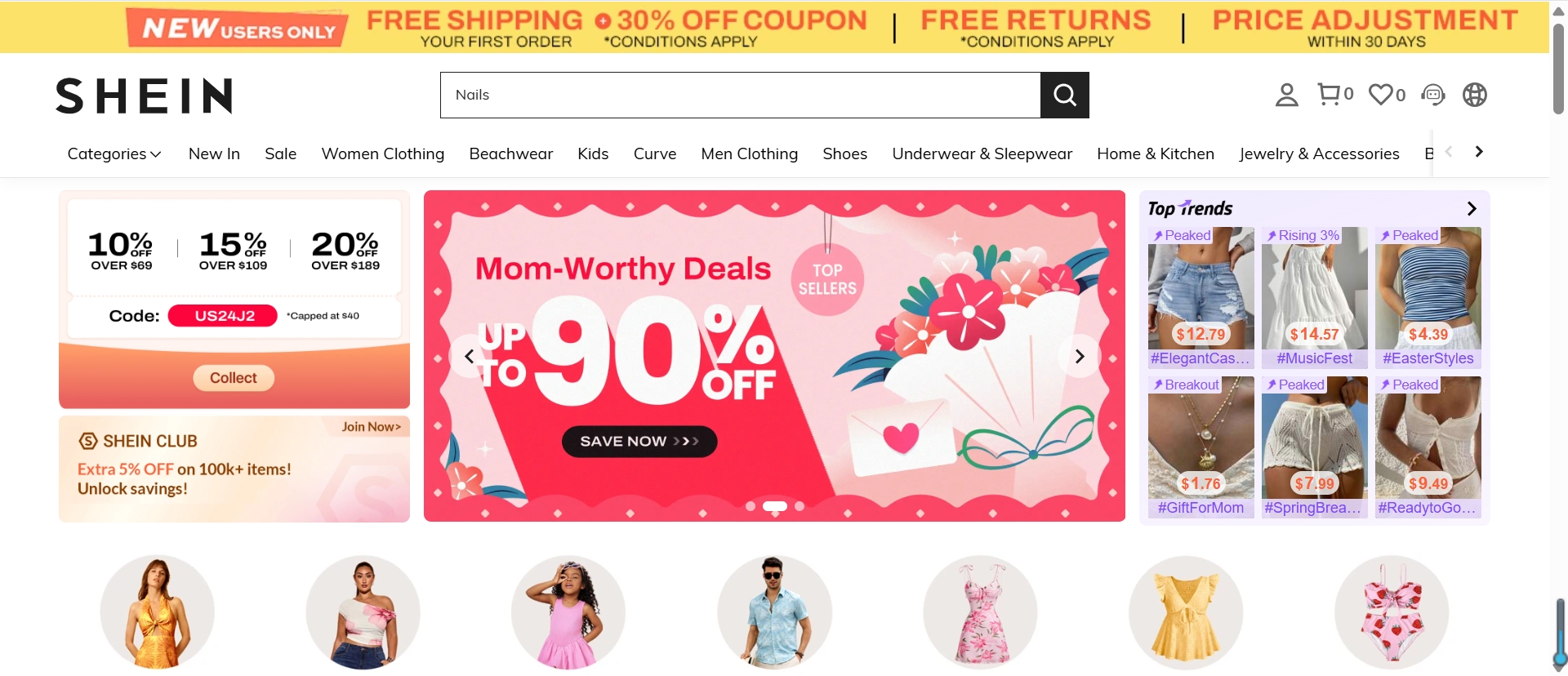This screenshot has height=676, width=1568.
Task: Show next banner with right arrow
Action: coord(1080,356)
